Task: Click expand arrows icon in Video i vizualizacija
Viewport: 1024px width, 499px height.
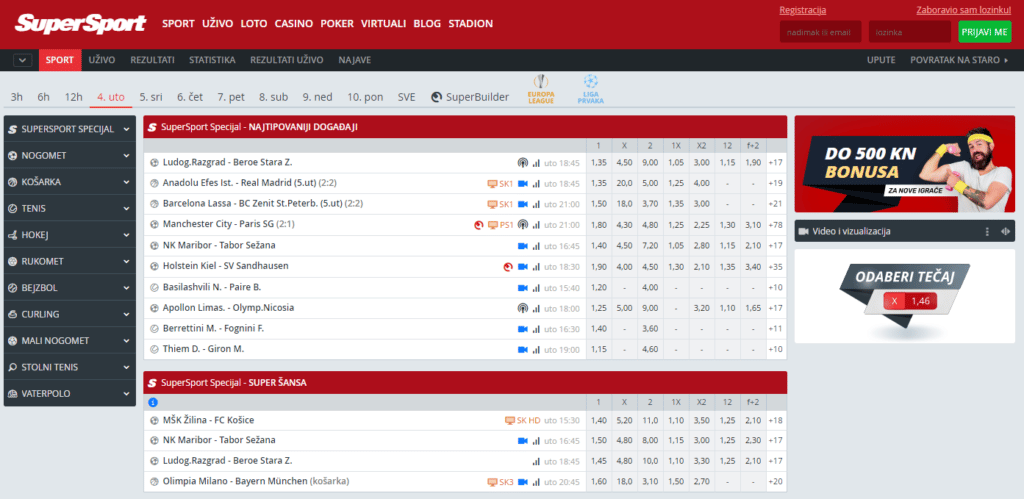Action: pyautogui.click(x=1005, y=231)
